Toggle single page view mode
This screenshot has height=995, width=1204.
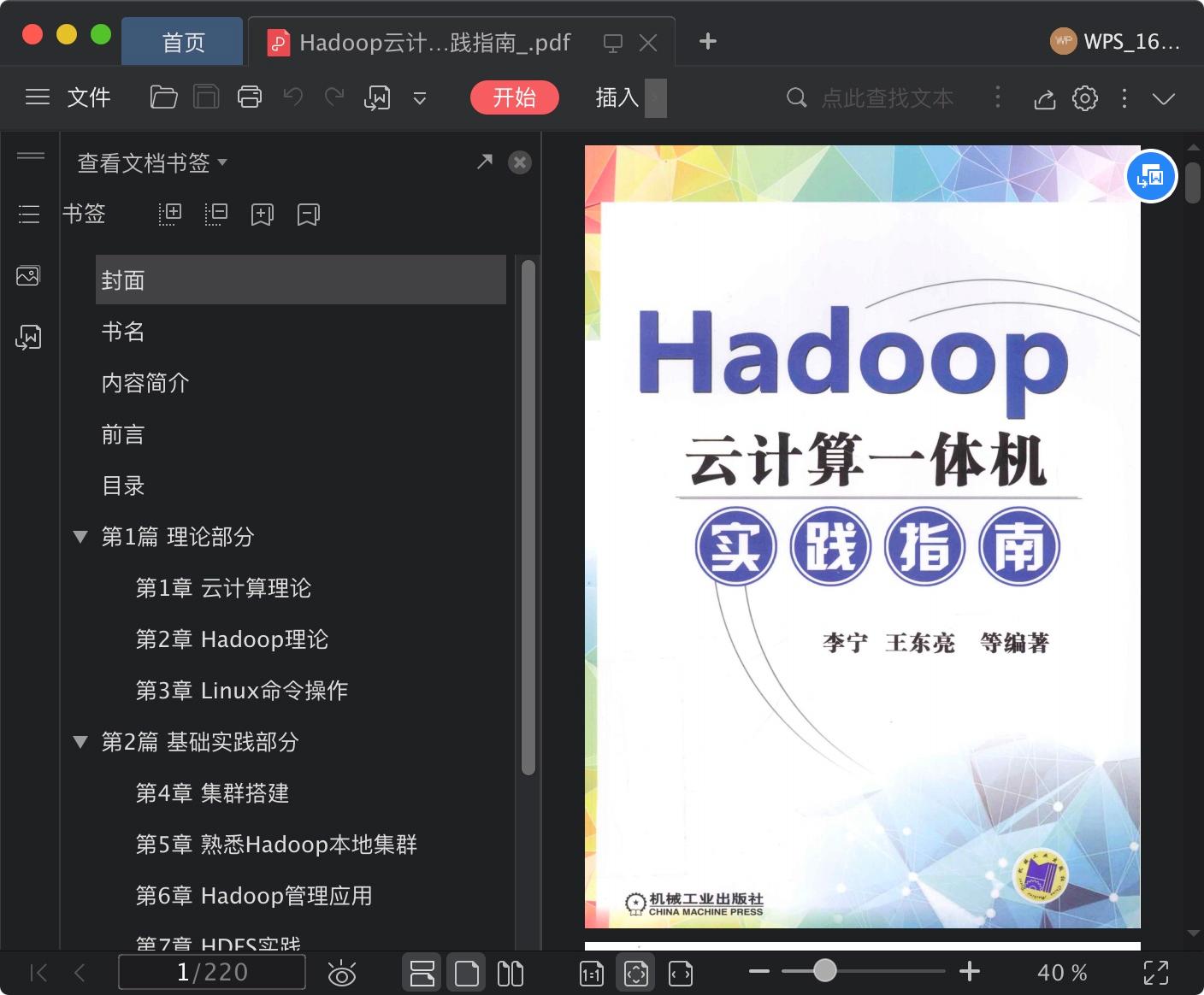pos(467,973)
